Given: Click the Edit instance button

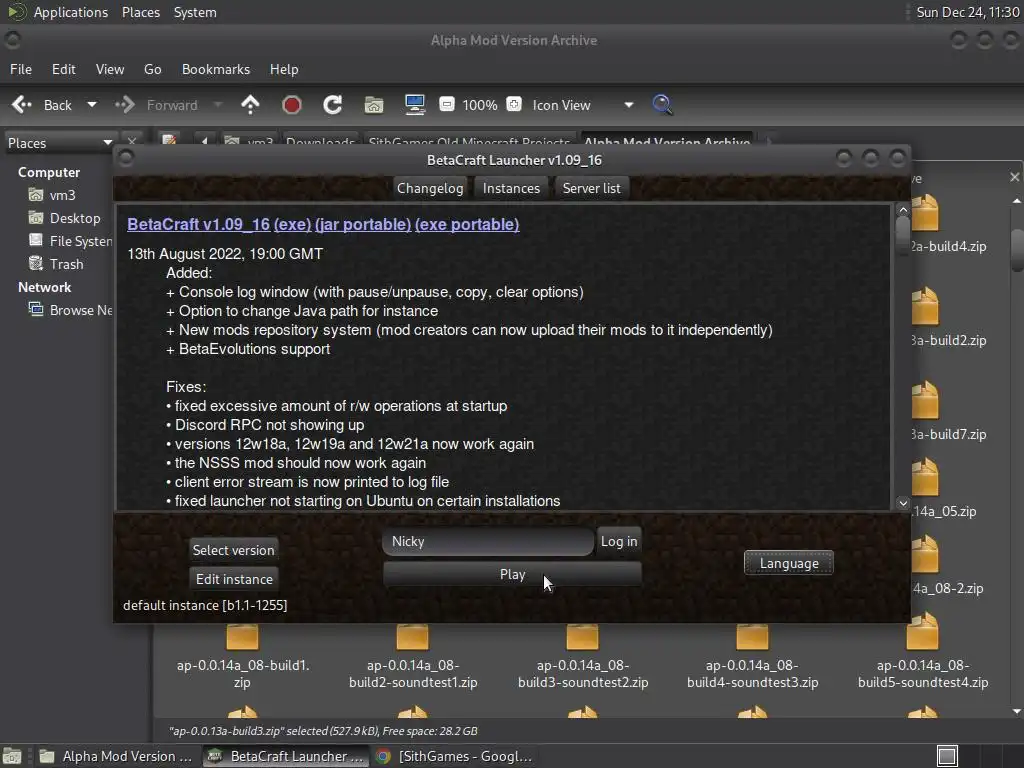Looking at the screenshot, I should [x=234, y=579].
